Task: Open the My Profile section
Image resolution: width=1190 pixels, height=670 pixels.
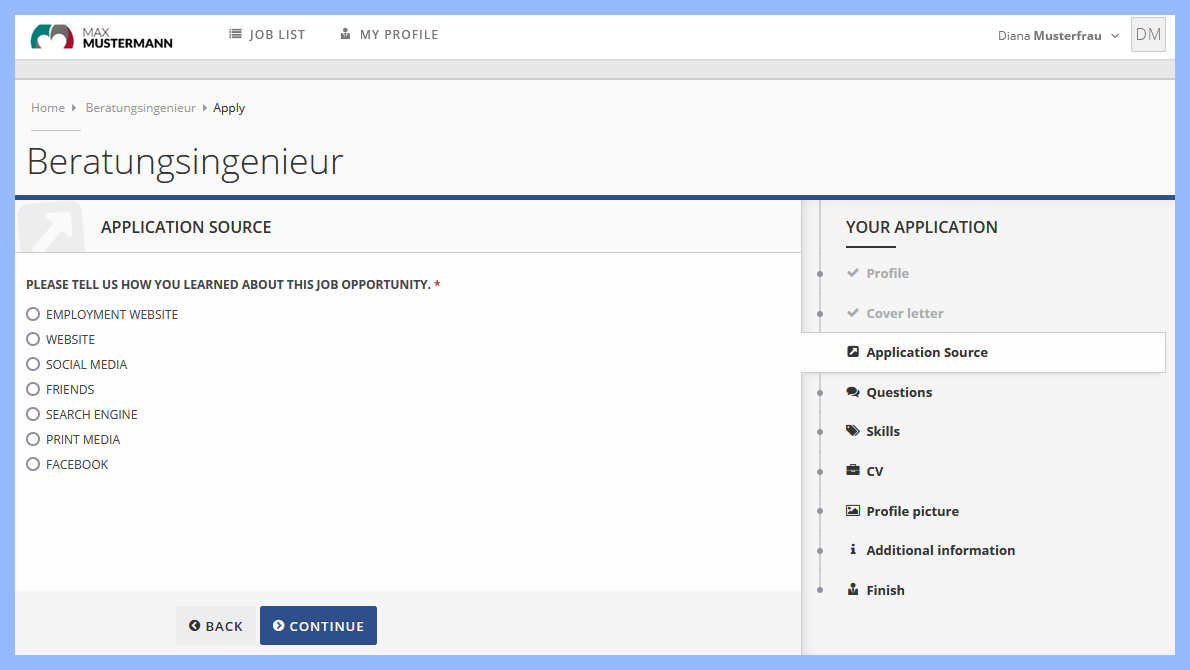Action: coord(388,34)
